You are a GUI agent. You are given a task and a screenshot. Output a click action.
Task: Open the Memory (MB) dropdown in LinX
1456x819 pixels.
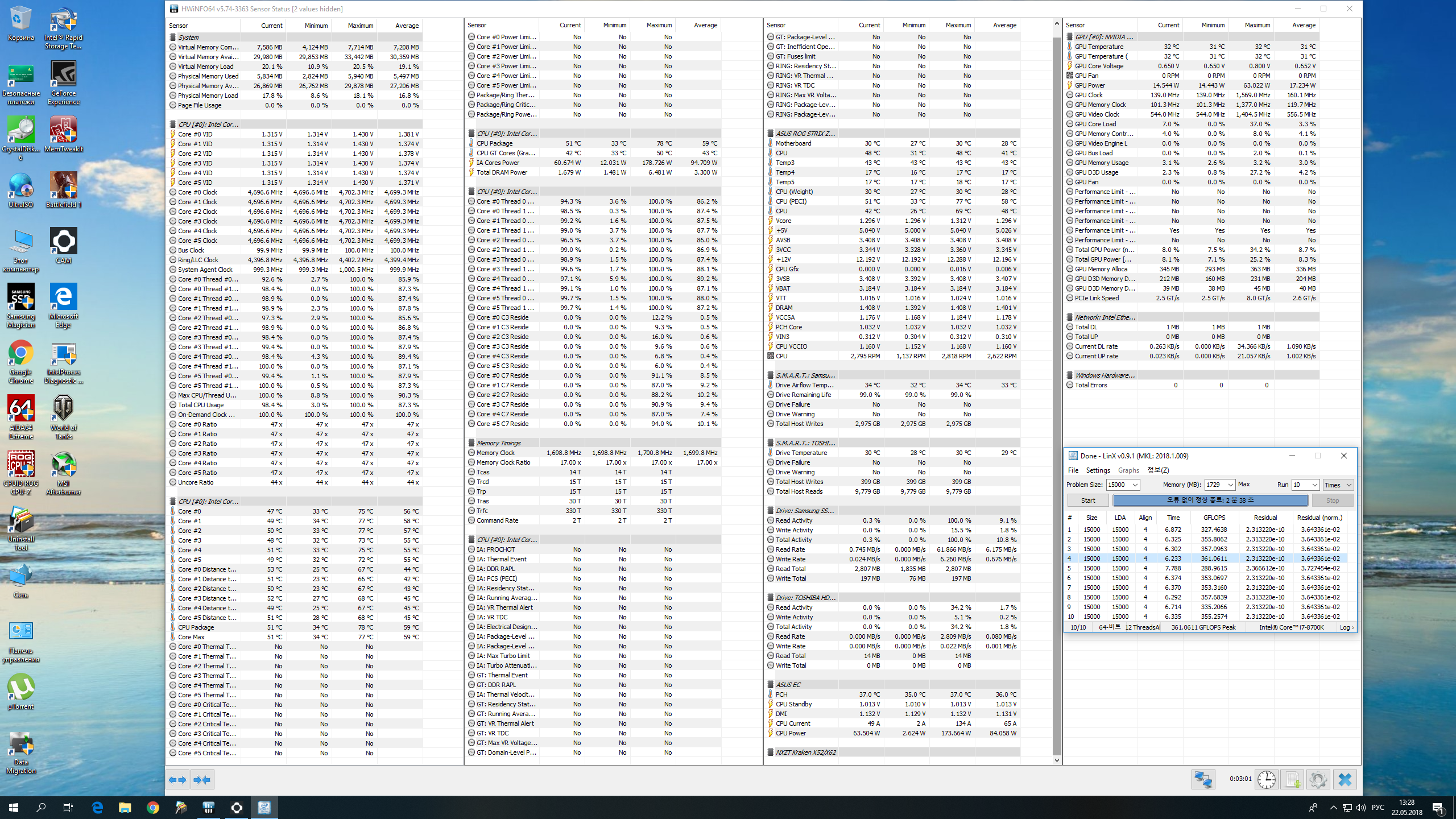1230,485
